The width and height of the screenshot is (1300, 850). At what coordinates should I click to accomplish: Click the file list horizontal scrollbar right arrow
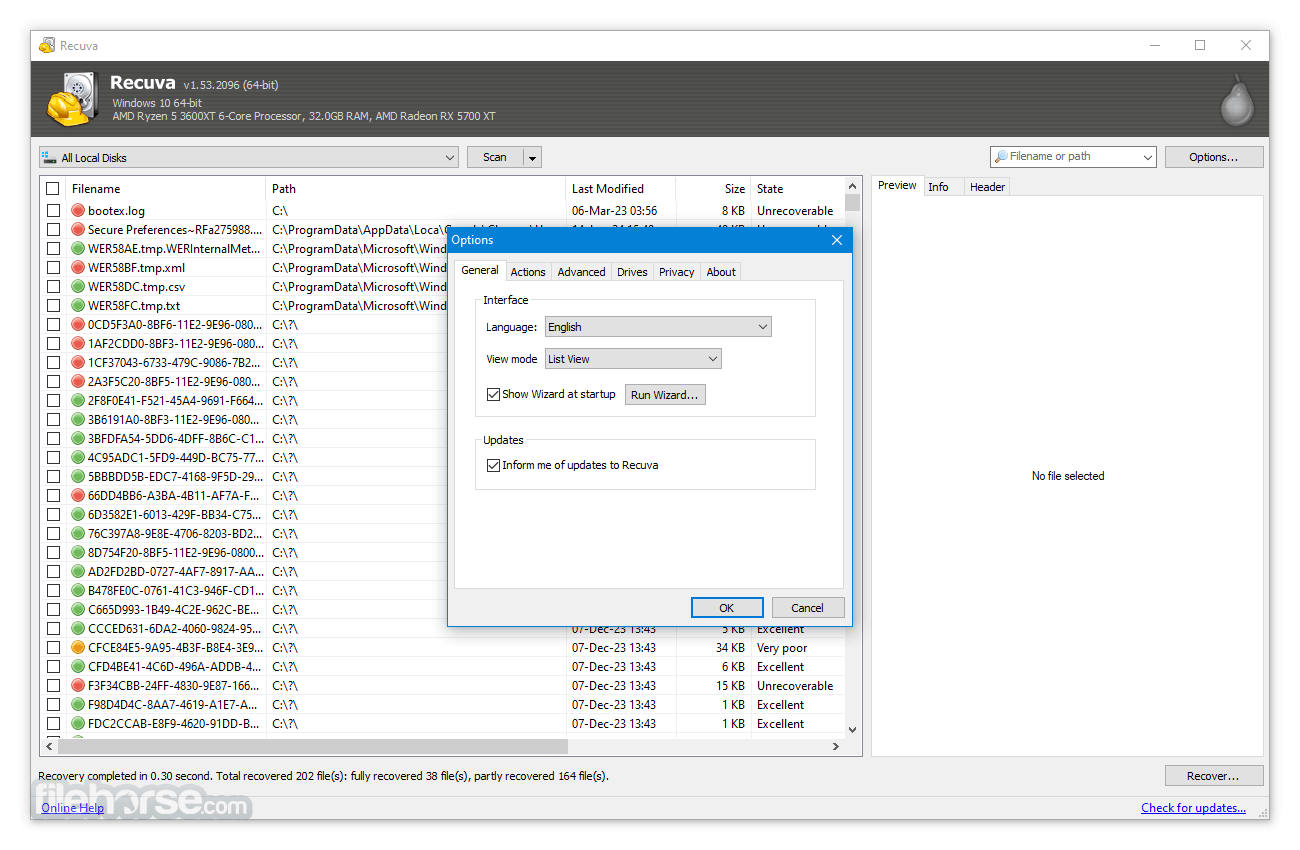click(x=836, y=747)
